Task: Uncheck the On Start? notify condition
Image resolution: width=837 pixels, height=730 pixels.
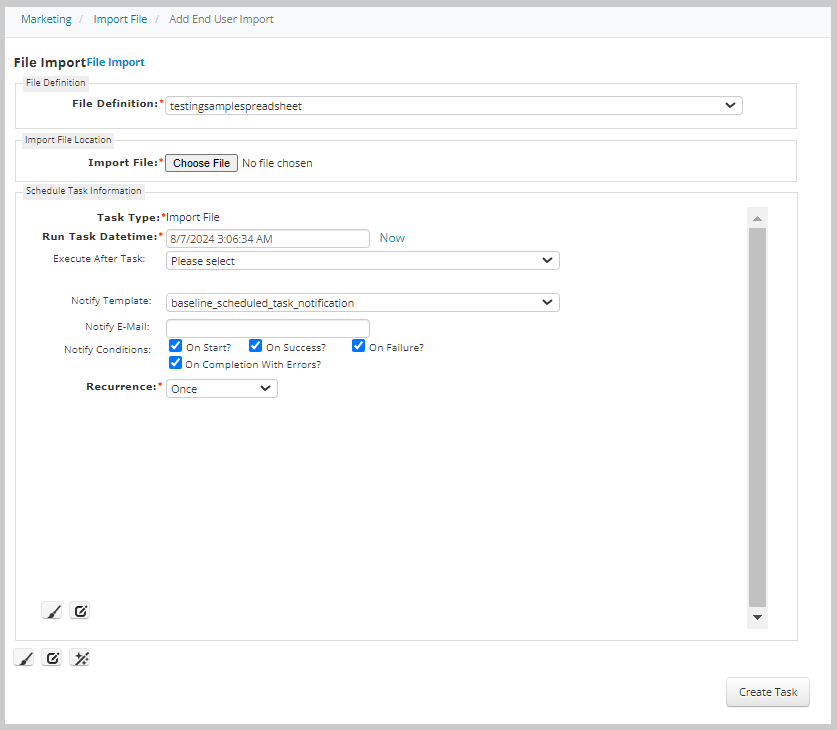Action: click(x=175, y=345)
